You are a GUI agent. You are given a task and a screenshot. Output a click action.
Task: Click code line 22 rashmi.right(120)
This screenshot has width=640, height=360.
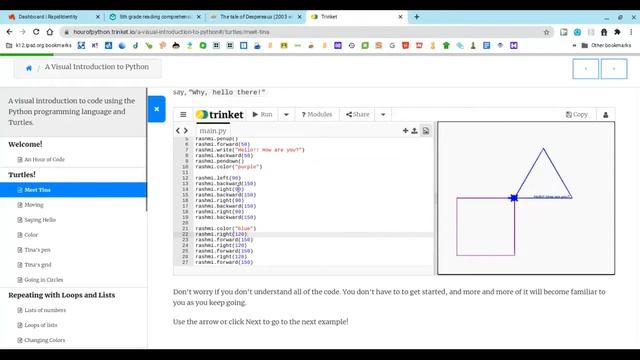click(221, 234)
